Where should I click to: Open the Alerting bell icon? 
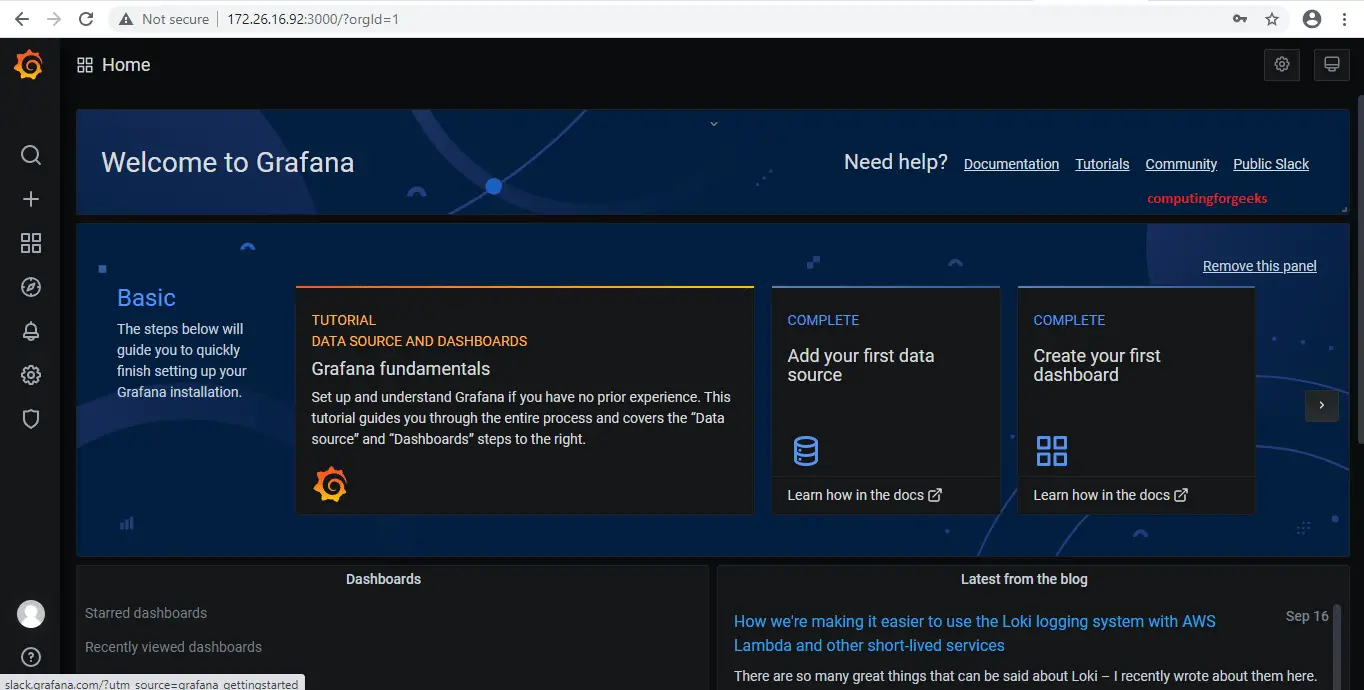[x=30, y=331]
